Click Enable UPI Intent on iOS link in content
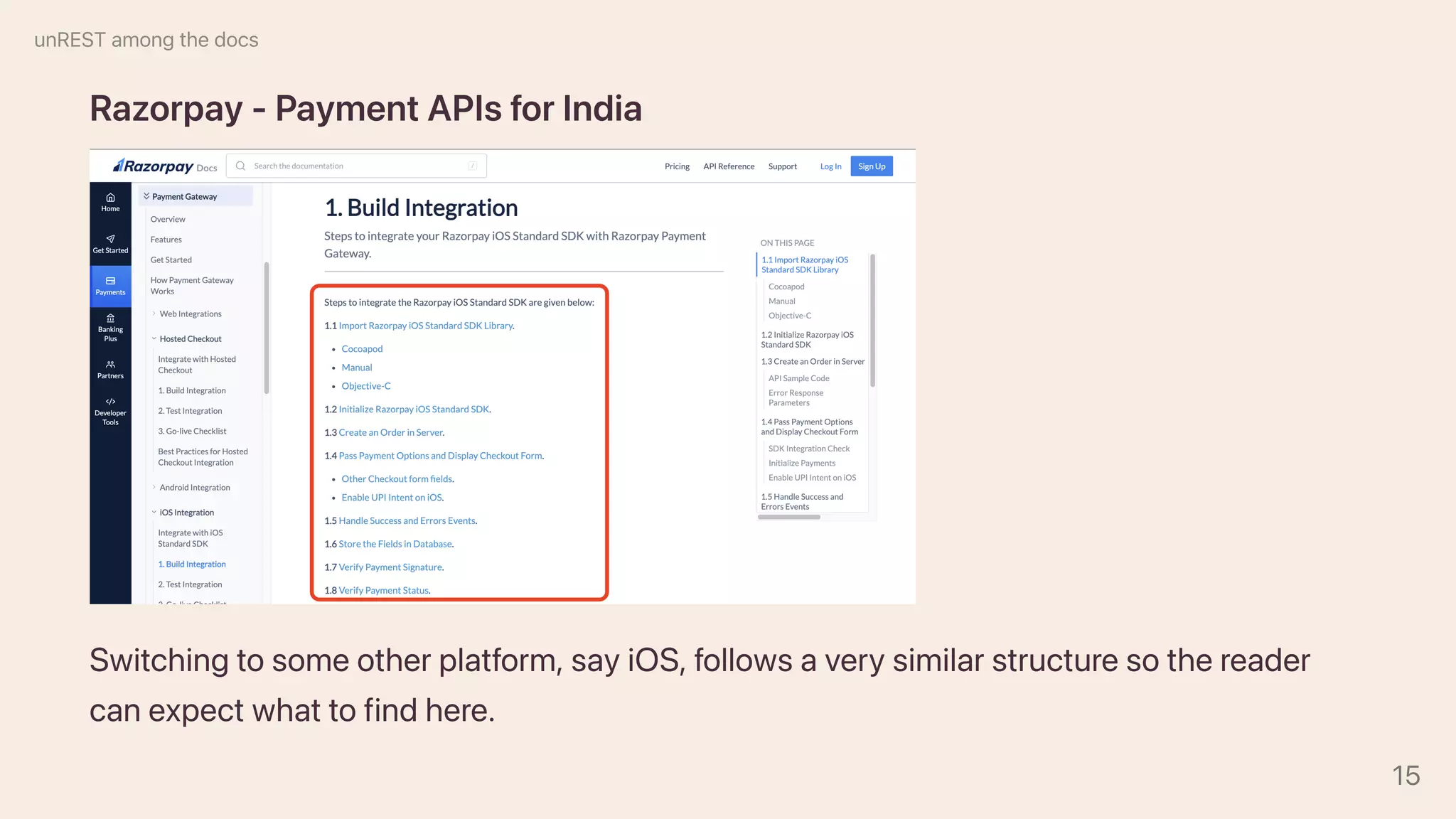Viewport: 1456px width, 819px height. pos(392,497)
